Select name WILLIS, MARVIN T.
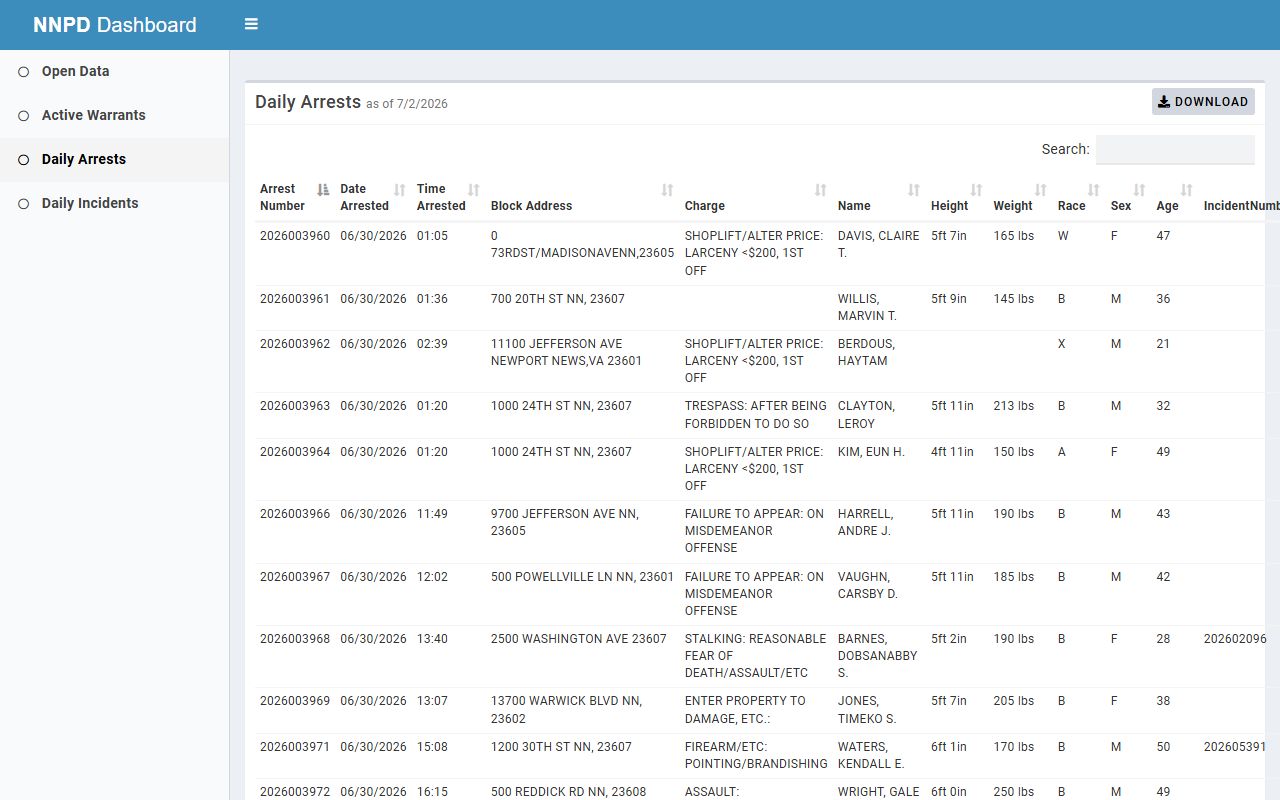Viewport: 1280px width, 800px height. pos(867,307)
